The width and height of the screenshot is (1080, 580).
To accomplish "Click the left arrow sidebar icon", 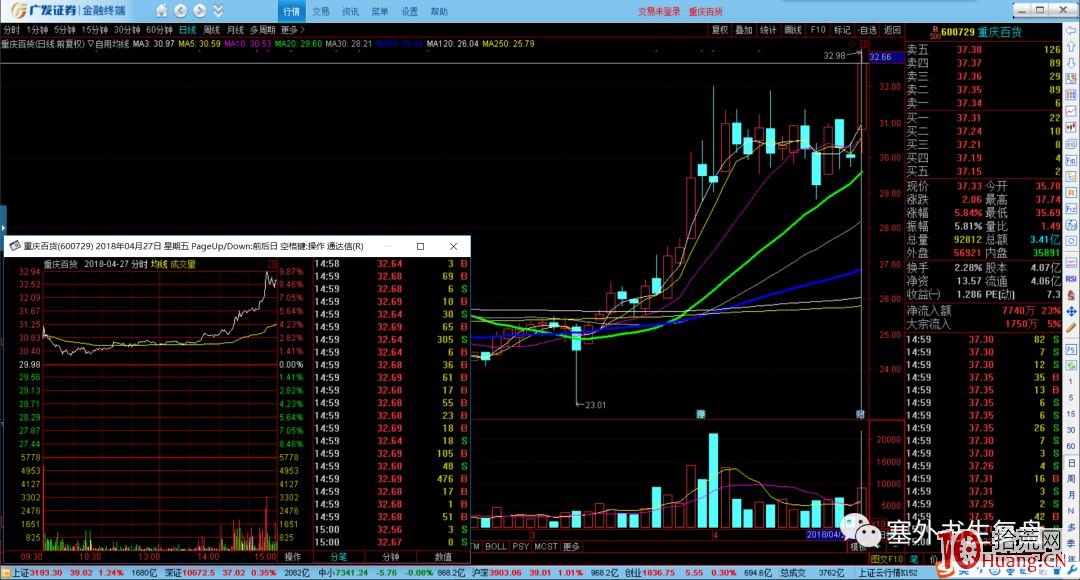I will coord(1071,30).
